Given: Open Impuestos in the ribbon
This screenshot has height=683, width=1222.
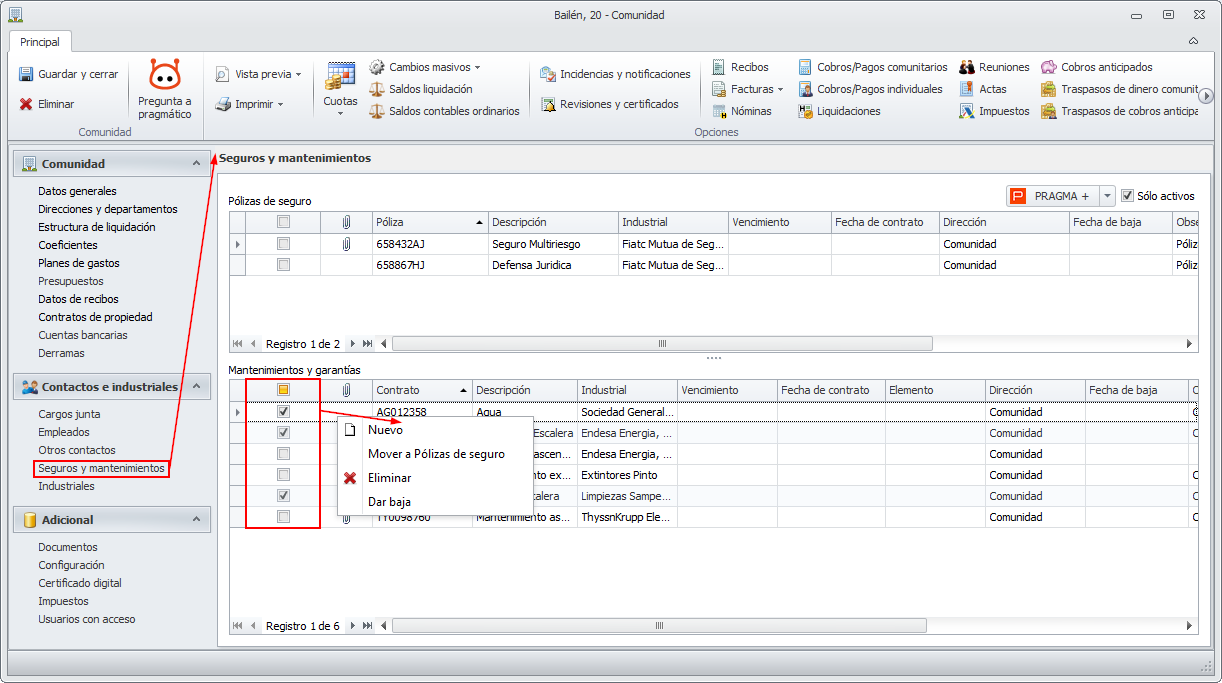Looking at the screenshot, I should pos(994,111).
